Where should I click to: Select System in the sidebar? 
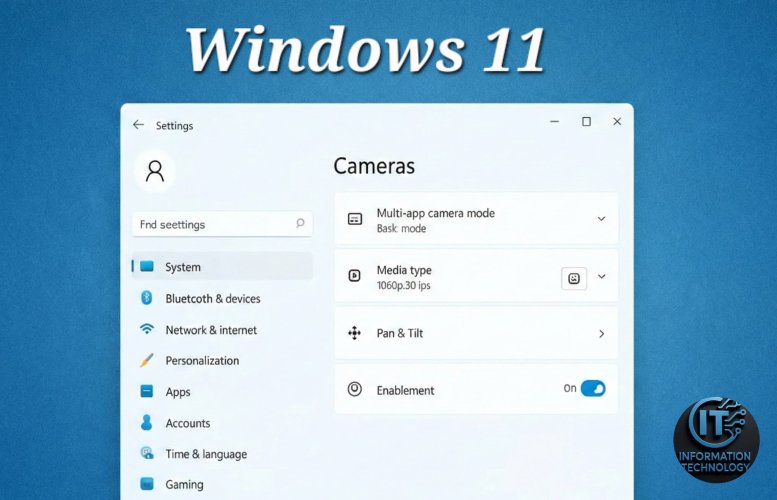(x=183, y=267)
